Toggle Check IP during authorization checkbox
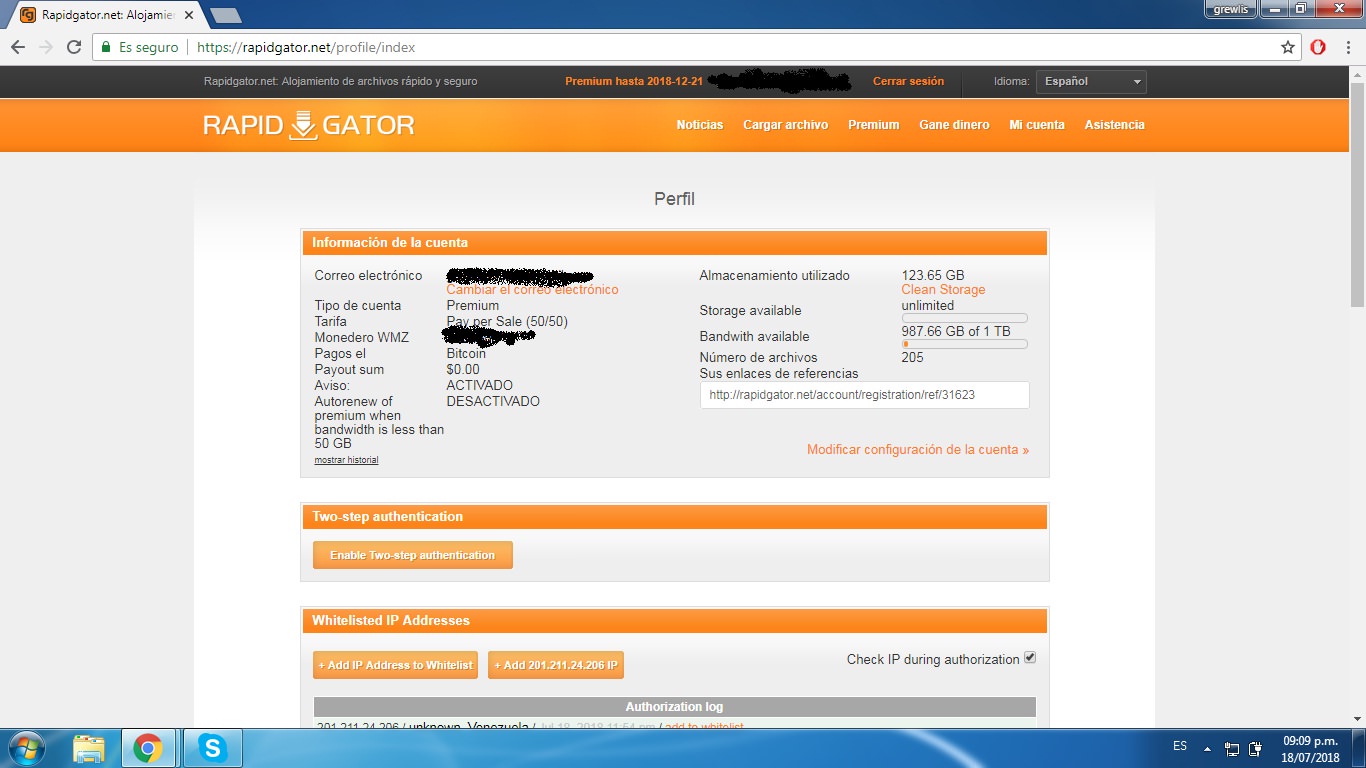 coord(1030,658)
